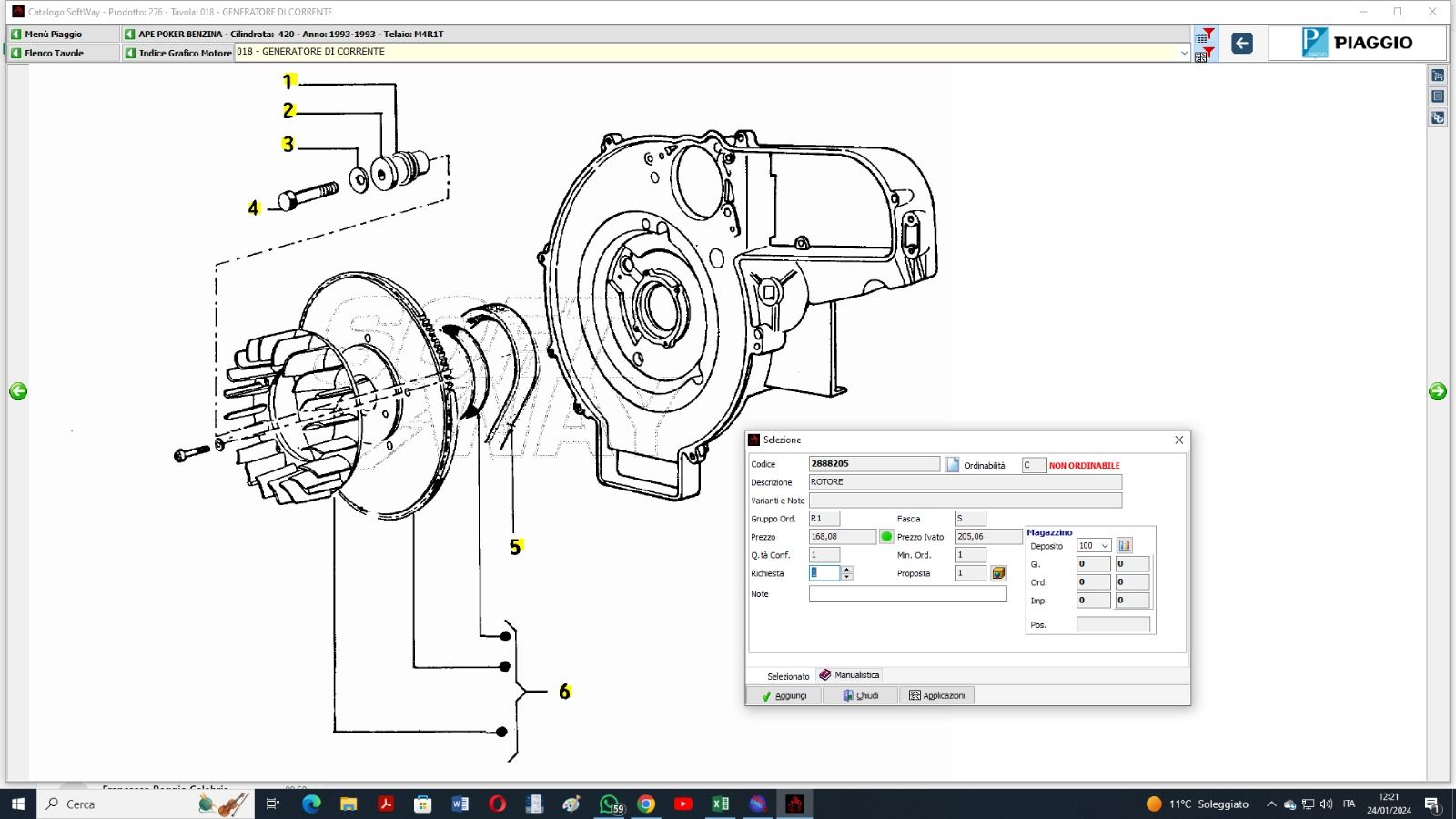The width and height of the screenshot is (1456, 819).
Task: Go to next diagram with green right arrow
Action: [x=1437, y=391]
